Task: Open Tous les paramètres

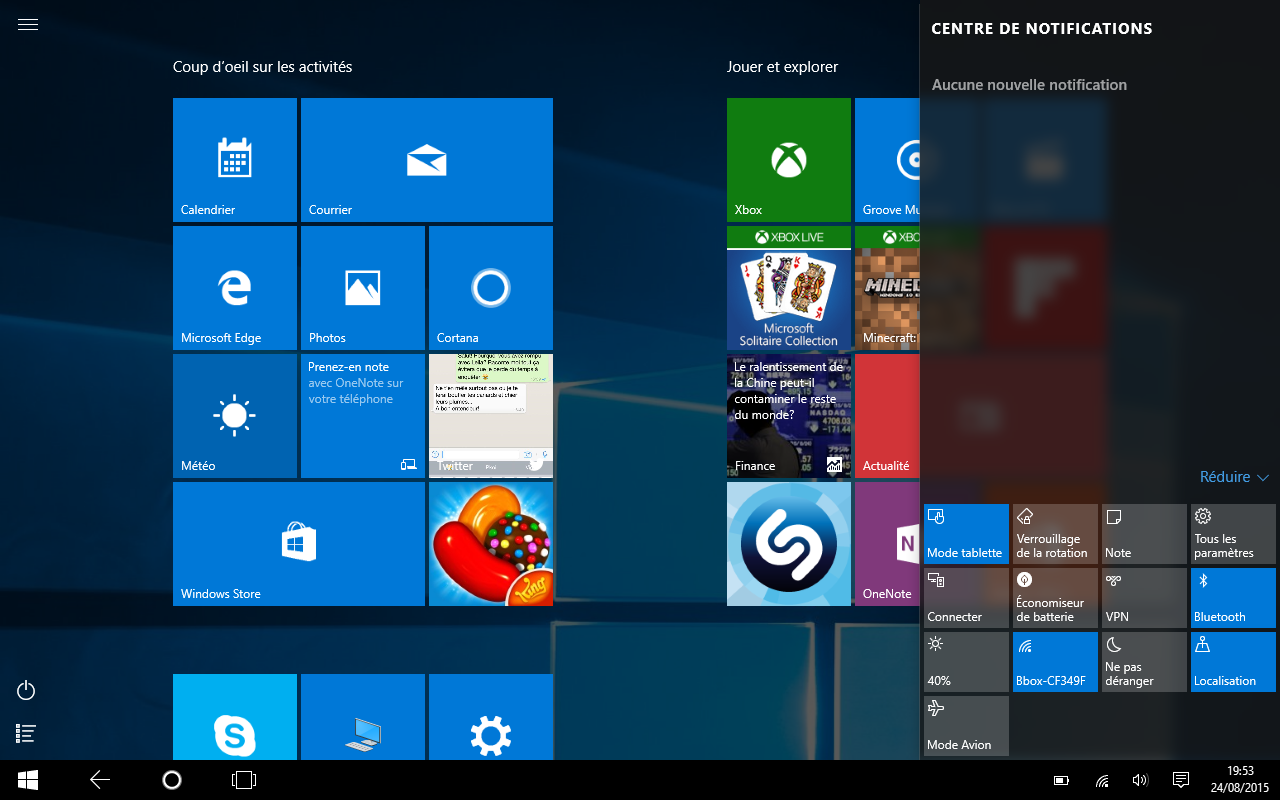Action: [x=1233, y=534]
